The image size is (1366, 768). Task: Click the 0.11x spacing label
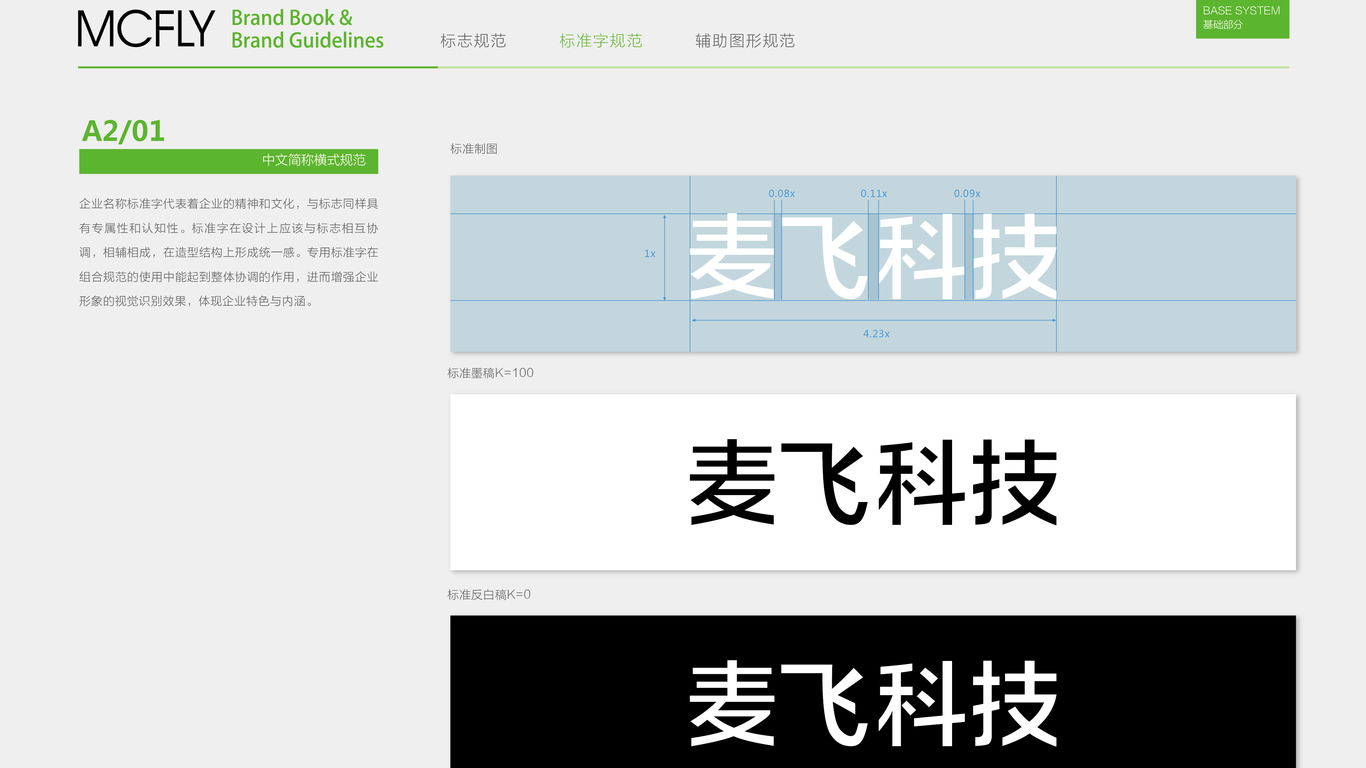coord(873,193)
